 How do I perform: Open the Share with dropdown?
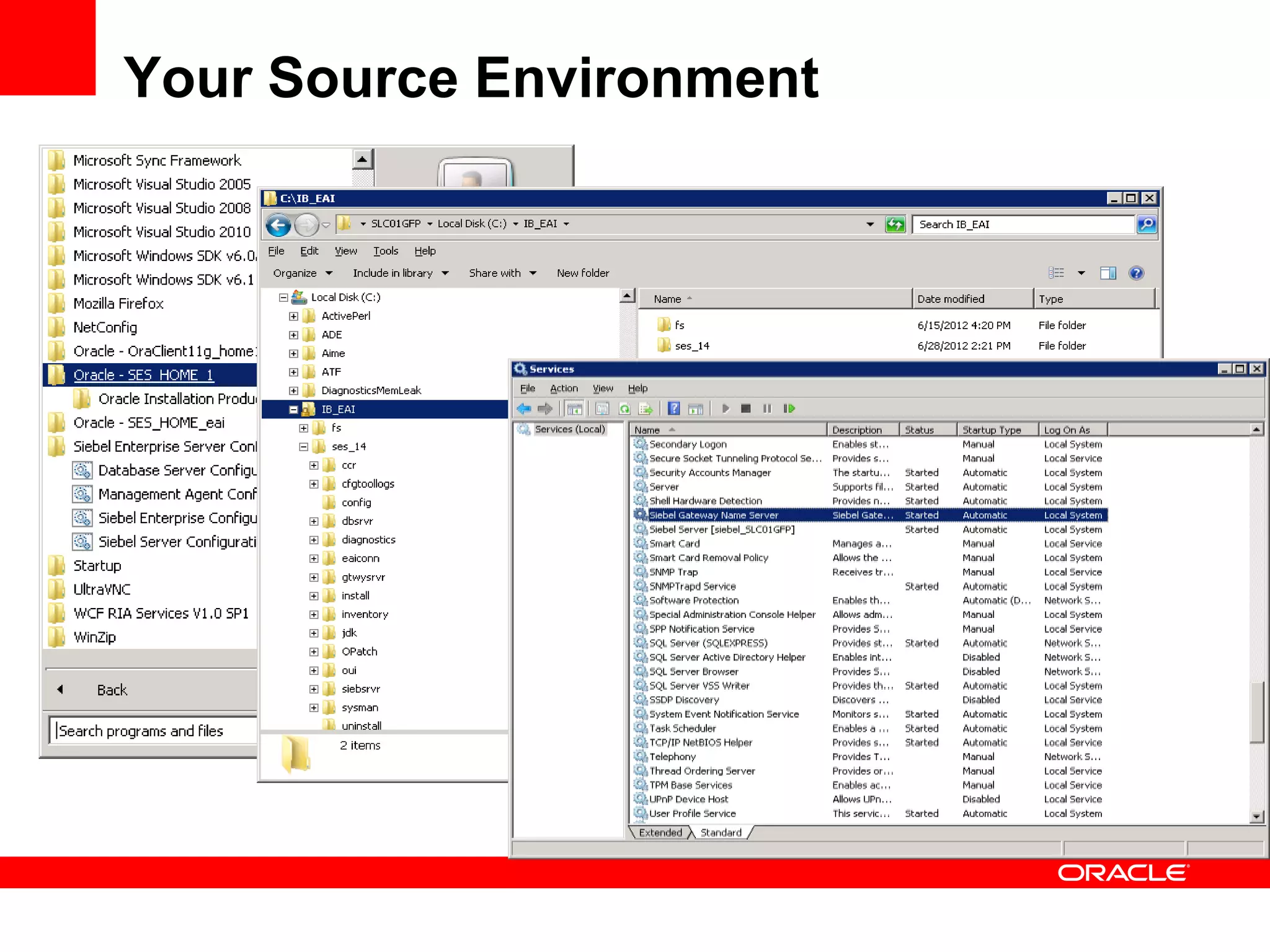coord(502,273)
